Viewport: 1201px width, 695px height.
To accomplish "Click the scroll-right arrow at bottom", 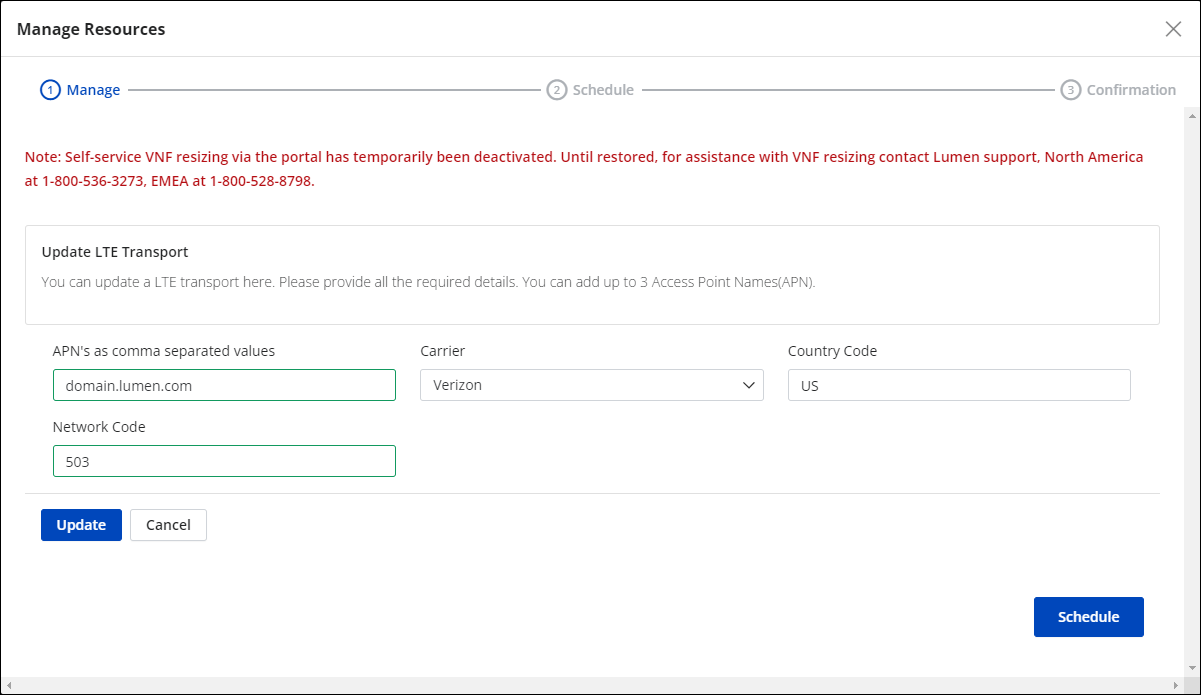I will (1175, 685).
